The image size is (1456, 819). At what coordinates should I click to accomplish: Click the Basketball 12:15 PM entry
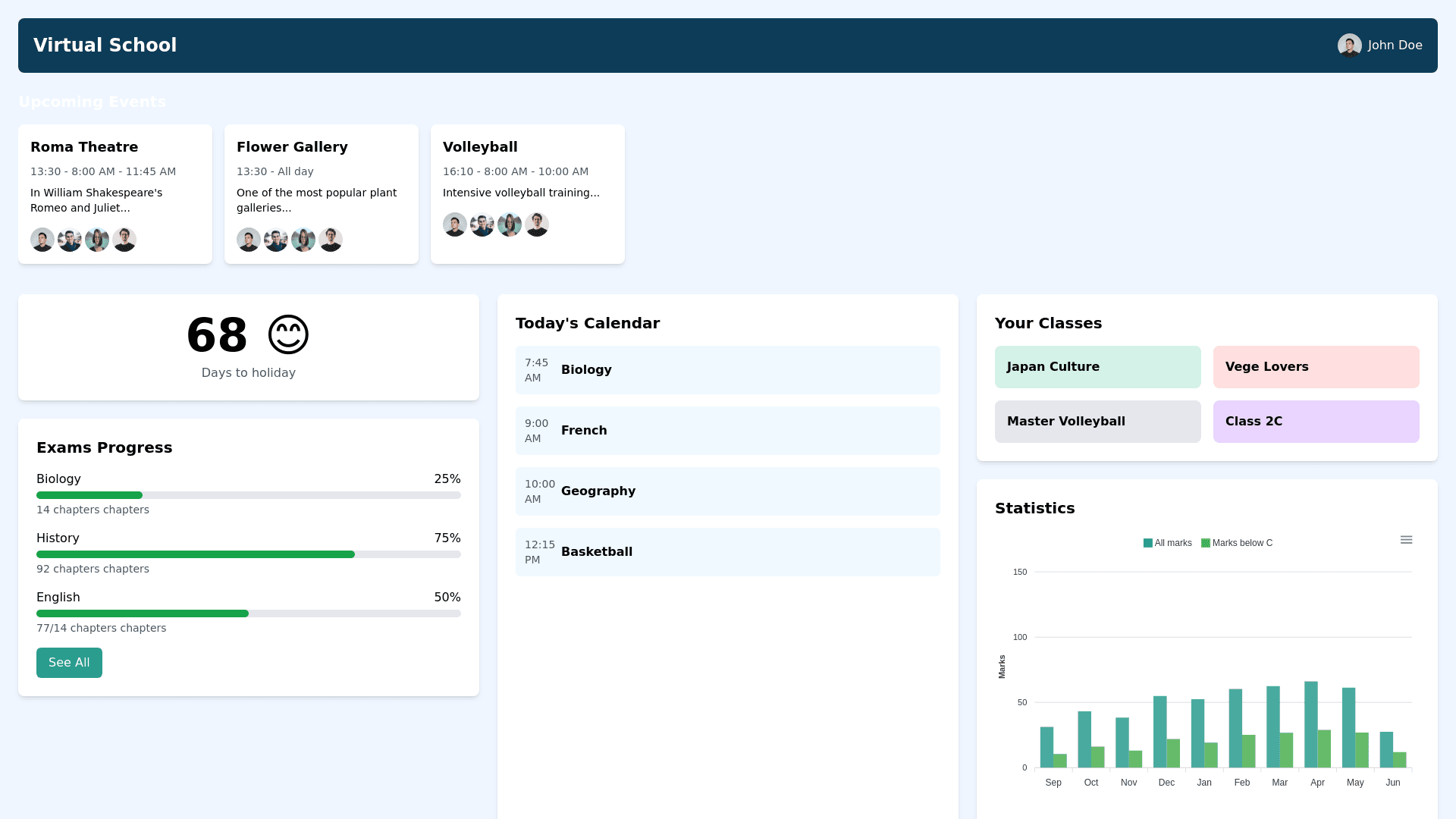727,552
